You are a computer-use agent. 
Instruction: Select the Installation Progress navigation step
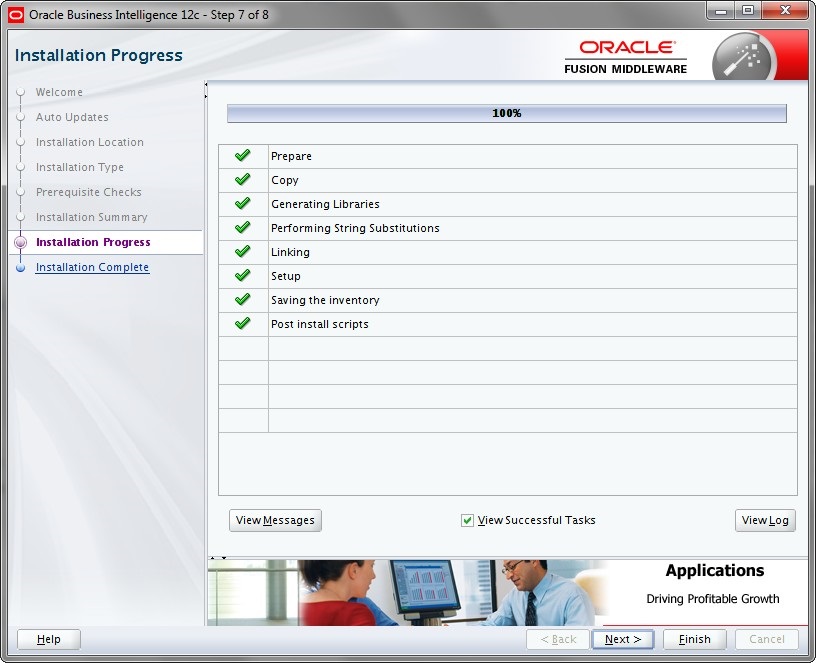click(93, 242)
